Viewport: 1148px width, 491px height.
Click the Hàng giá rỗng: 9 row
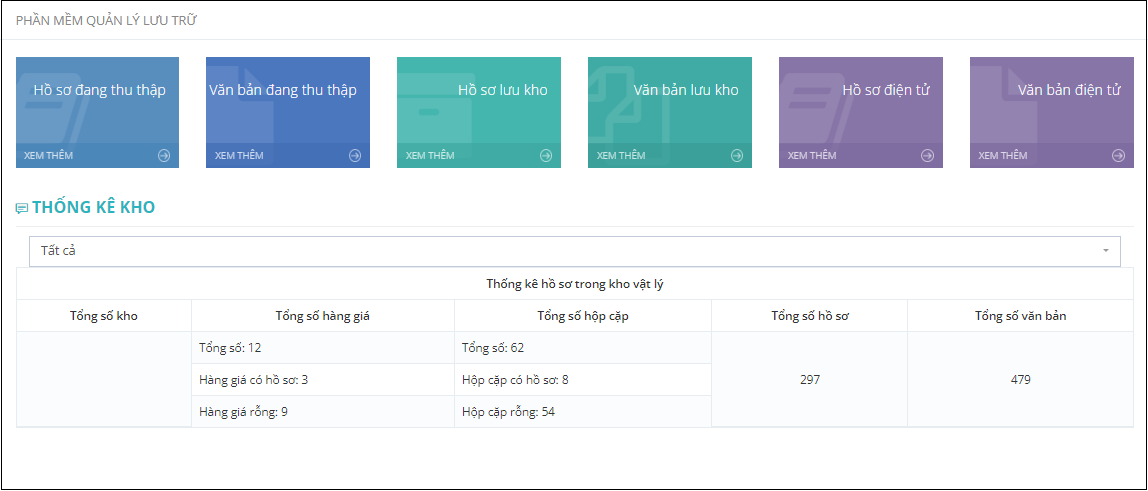pos(323,412)
